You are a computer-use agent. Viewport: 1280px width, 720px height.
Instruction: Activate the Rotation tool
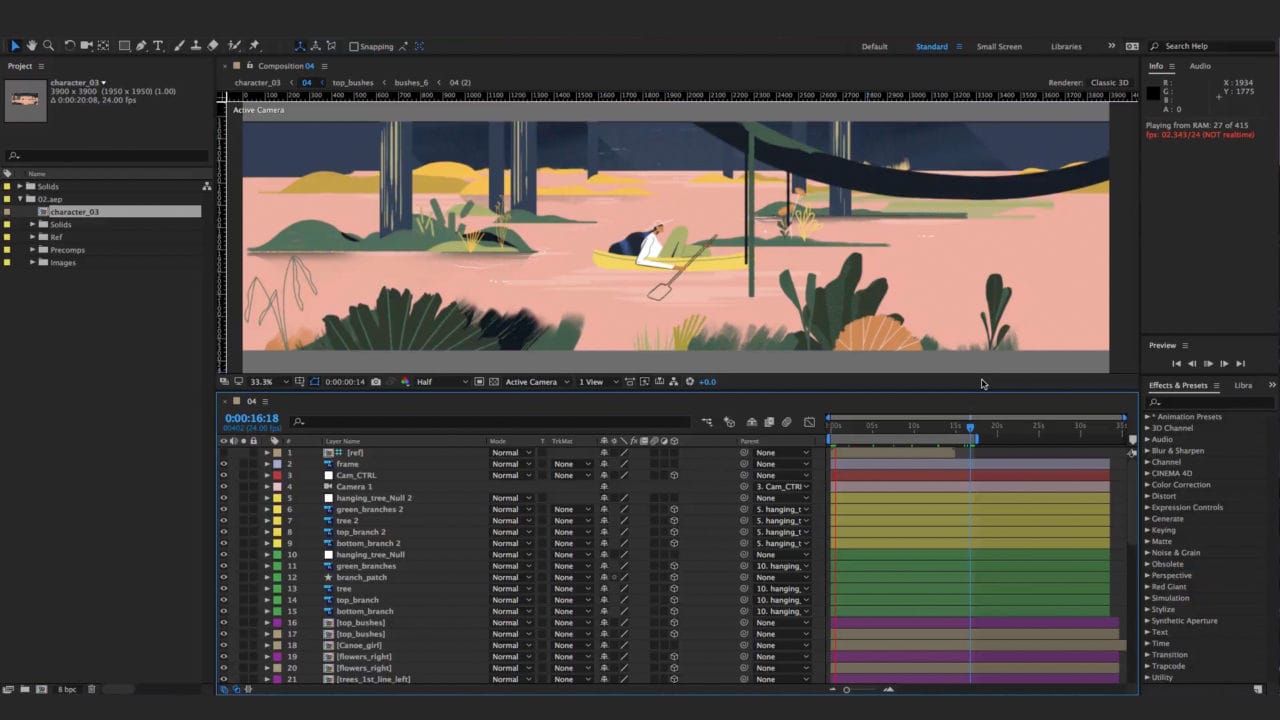(69, 46)
